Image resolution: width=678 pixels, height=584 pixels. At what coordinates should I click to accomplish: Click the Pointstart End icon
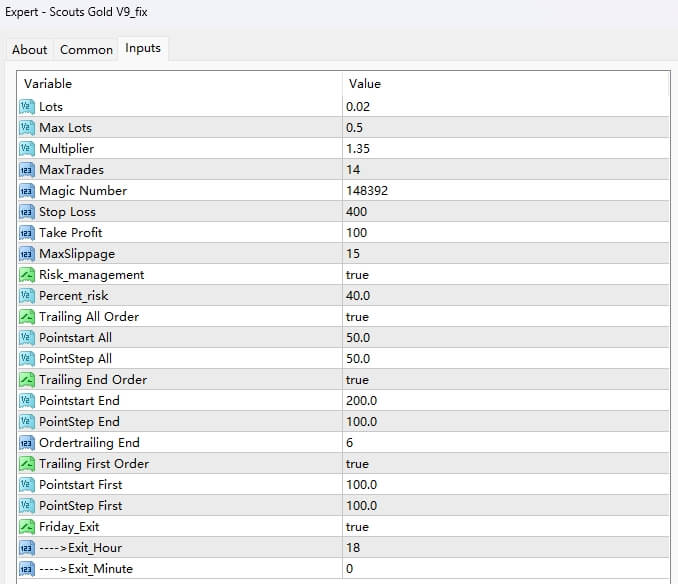pyautogui.click(x=27, y=400)
